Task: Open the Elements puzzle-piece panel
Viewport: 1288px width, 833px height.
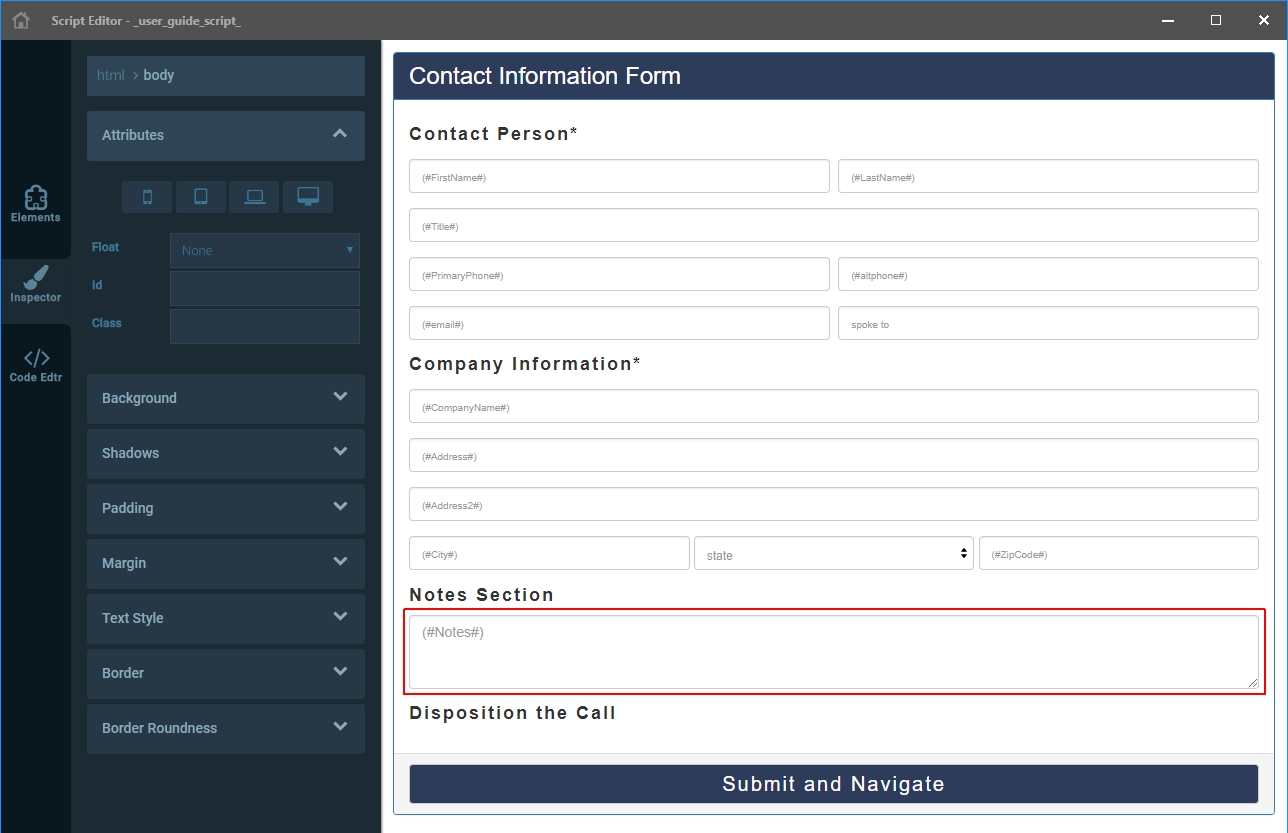Action: point(36,204)
